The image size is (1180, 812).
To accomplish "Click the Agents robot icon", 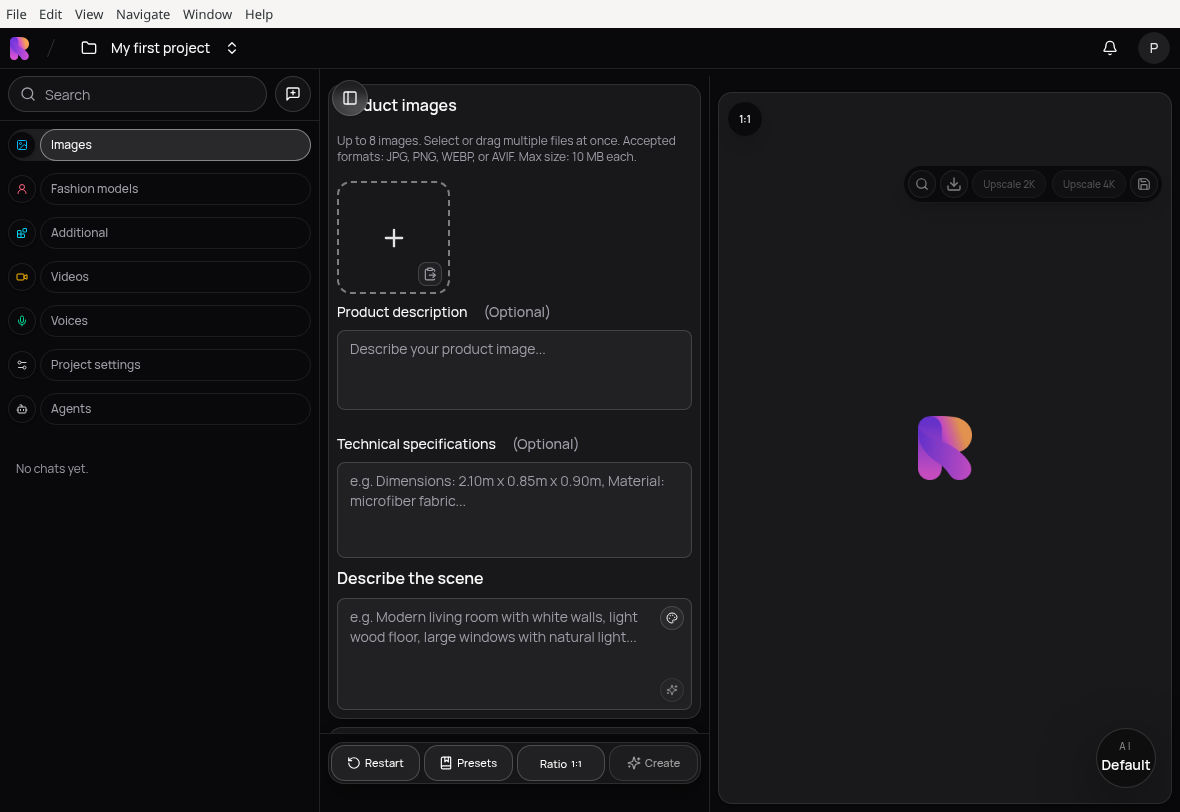I will tap(22, 409).
